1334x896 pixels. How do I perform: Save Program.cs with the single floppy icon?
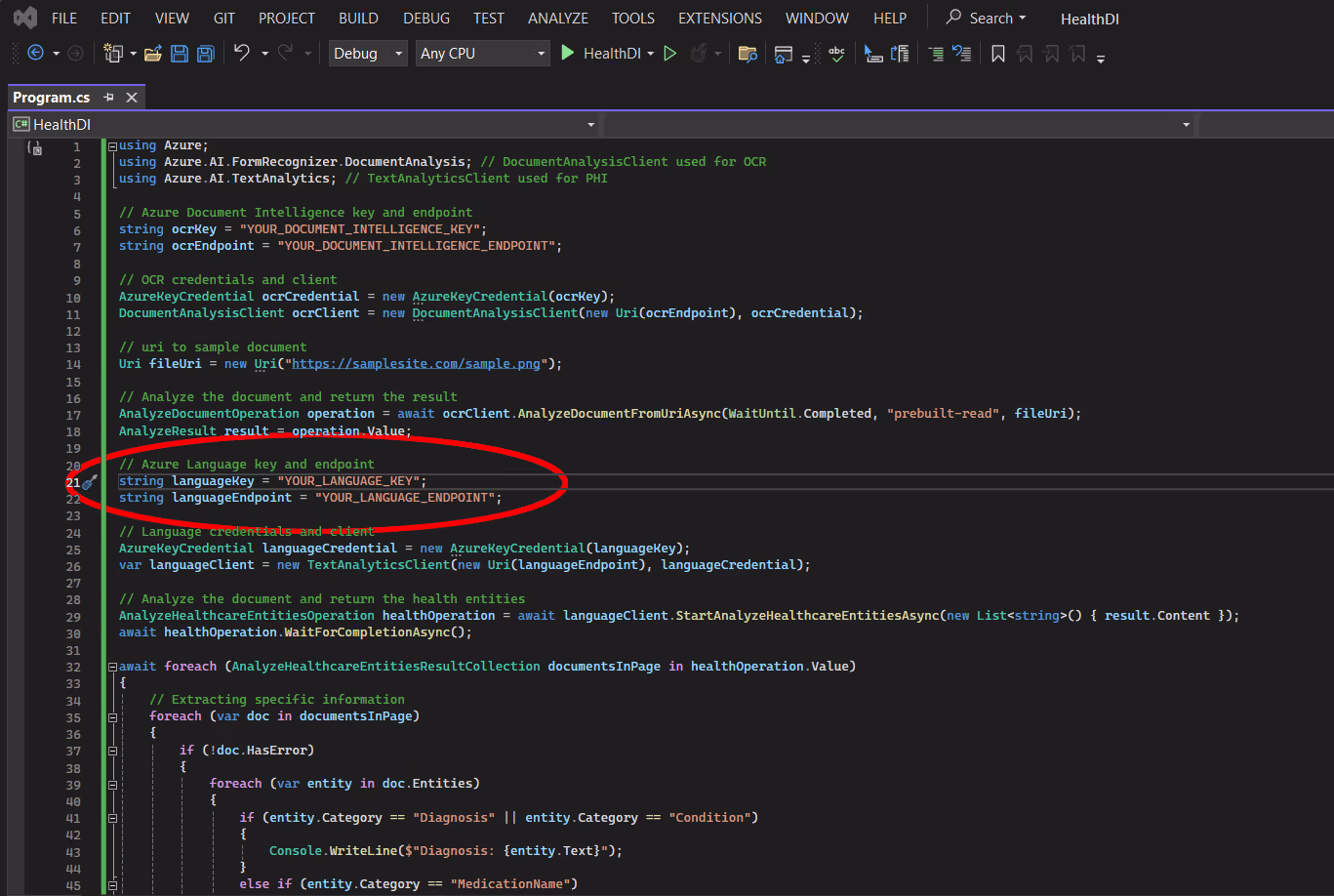tap(180, 54)
